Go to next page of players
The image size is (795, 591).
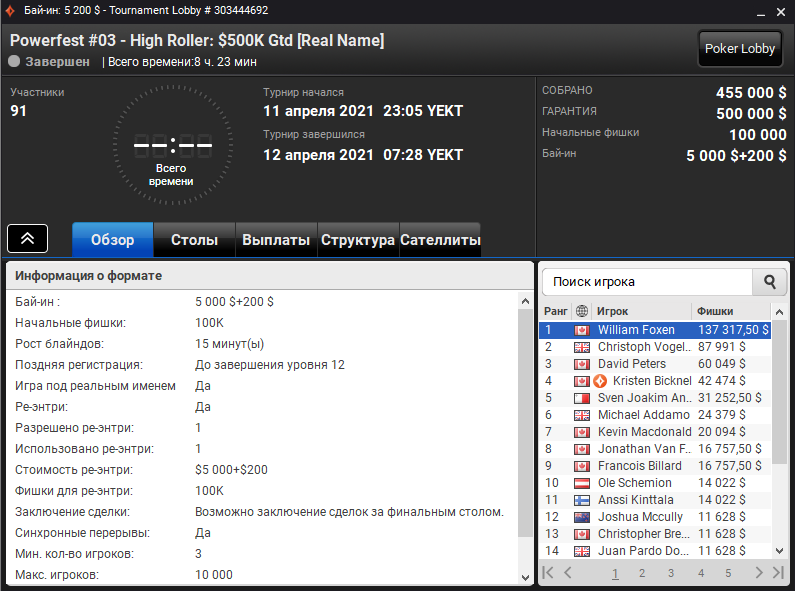click(758, 573)
